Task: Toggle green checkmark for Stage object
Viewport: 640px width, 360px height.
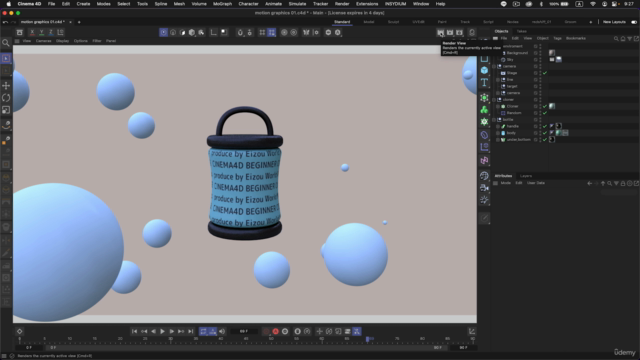Action: coord(545,73)
